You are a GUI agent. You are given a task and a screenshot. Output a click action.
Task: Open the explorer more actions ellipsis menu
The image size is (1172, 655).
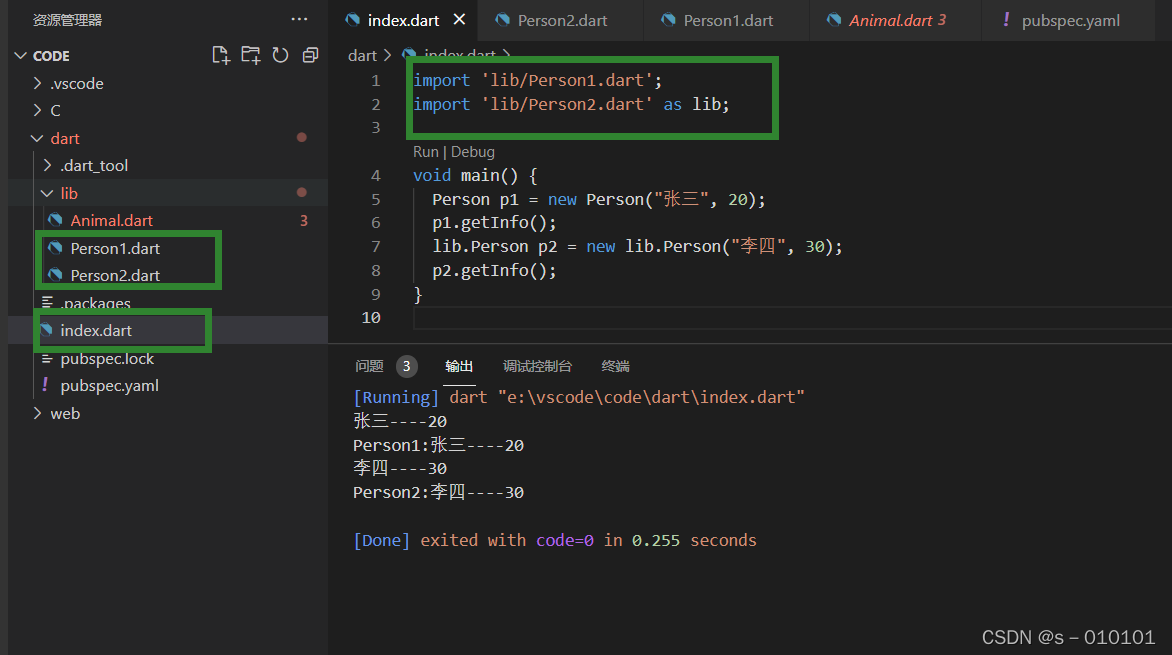[x=299, y=19]
